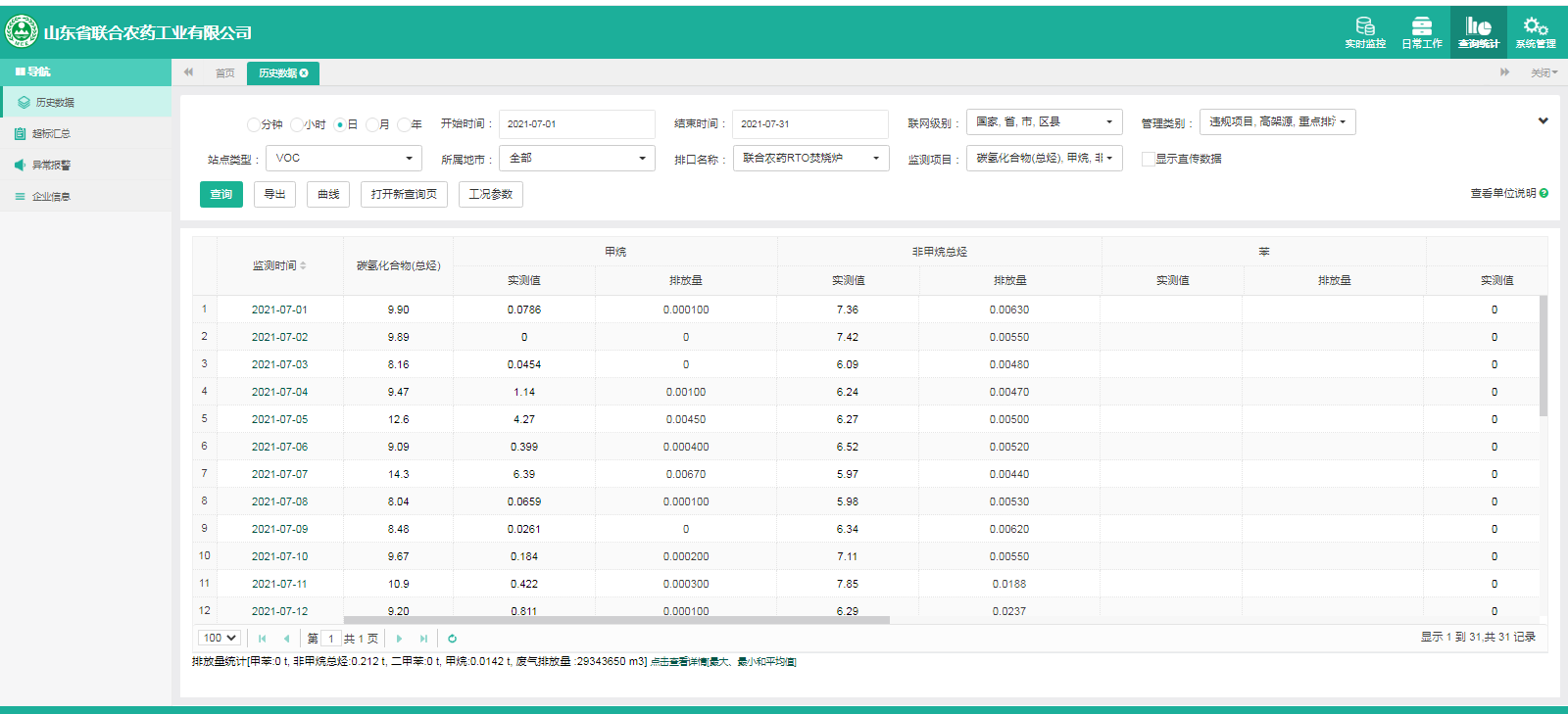Click the 导出 export button

pyautogui.click(x=275, y=195)
